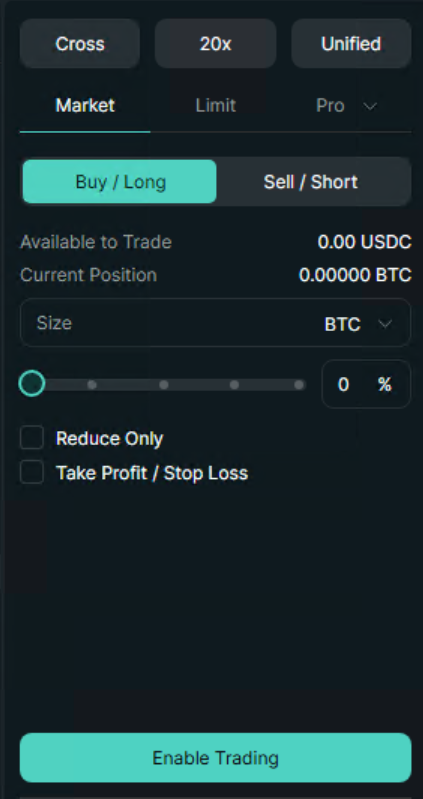This screenshot has width=423, height=799.
Task: Enable the Reduce Only checkbox
Action: [32, 438]
